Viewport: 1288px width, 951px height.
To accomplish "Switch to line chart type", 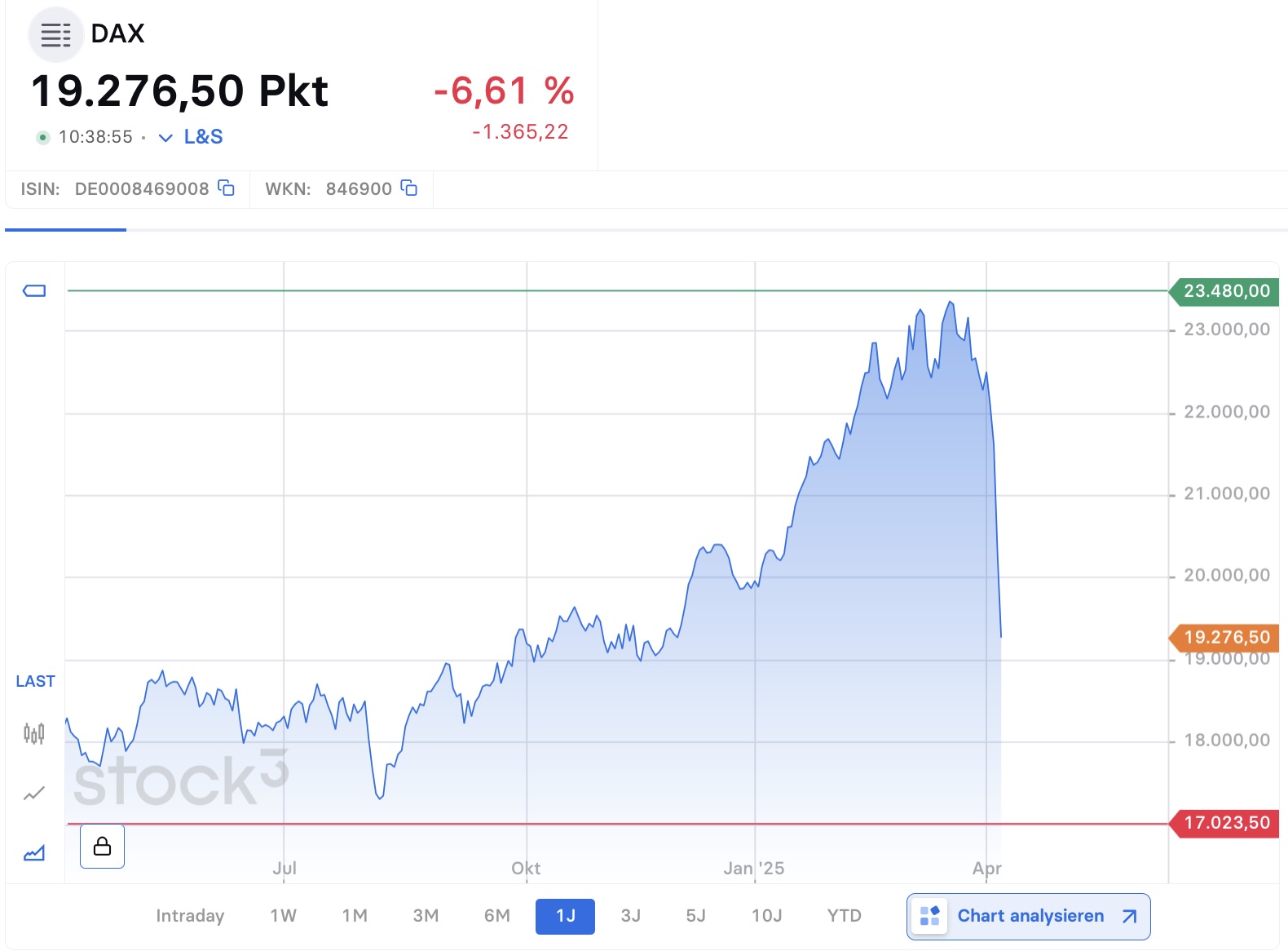I will [x=34, y=793].
